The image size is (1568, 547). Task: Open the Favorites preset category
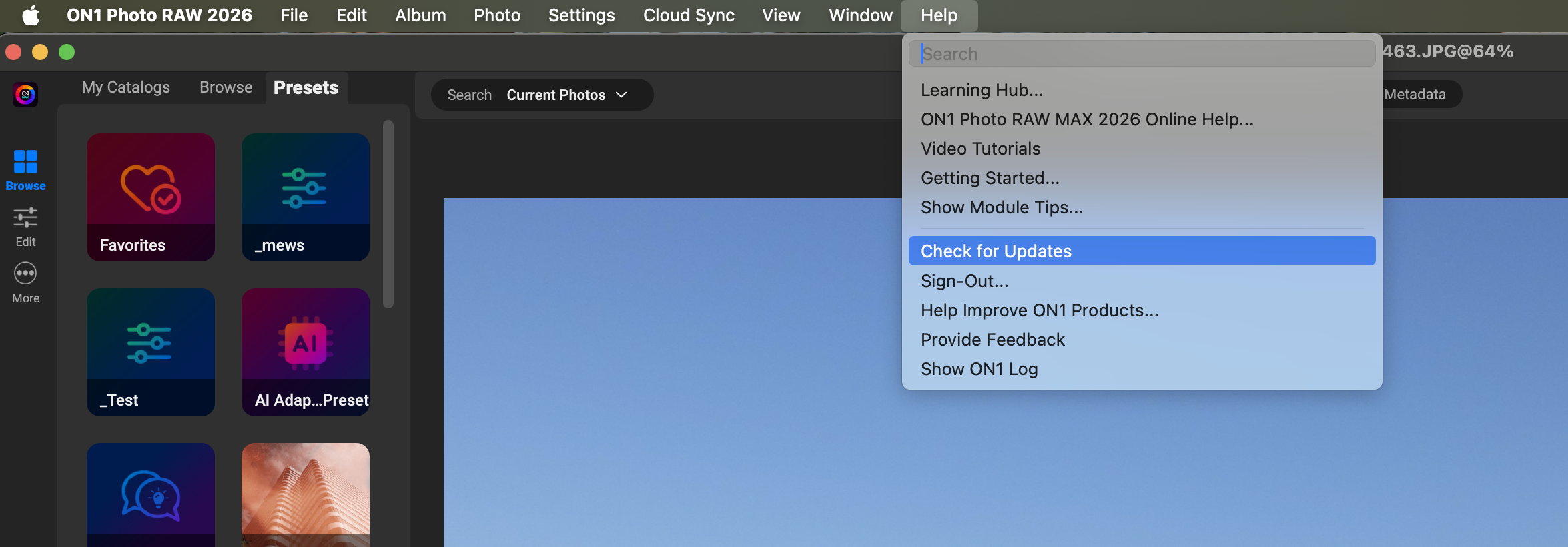[x=151, y=197]
